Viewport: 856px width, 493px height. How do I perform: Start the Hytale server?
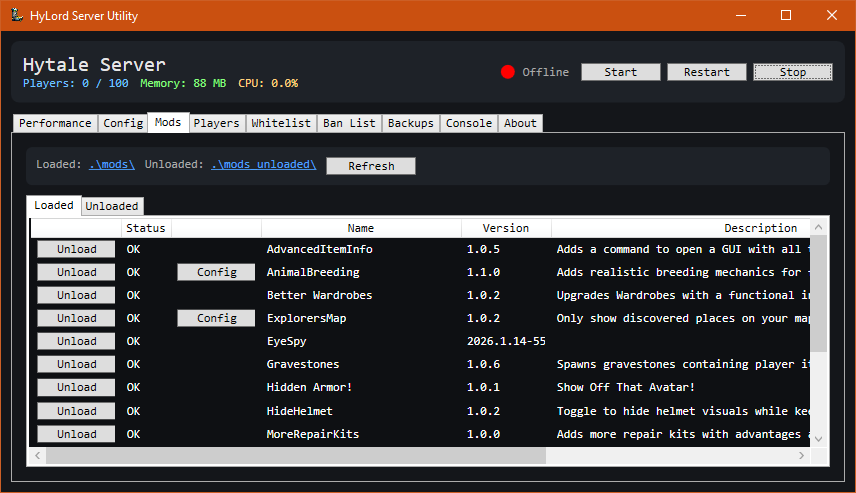621,72
